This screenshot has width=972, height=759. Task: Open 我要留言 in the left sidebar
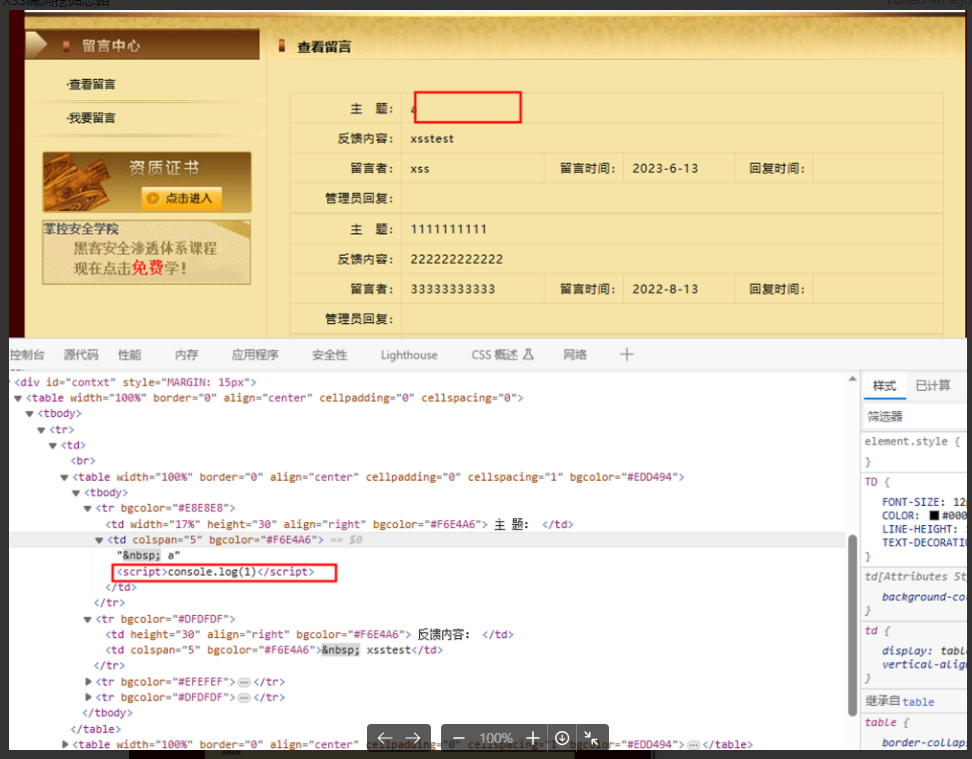pyautogui.click(x=91, y=118)
